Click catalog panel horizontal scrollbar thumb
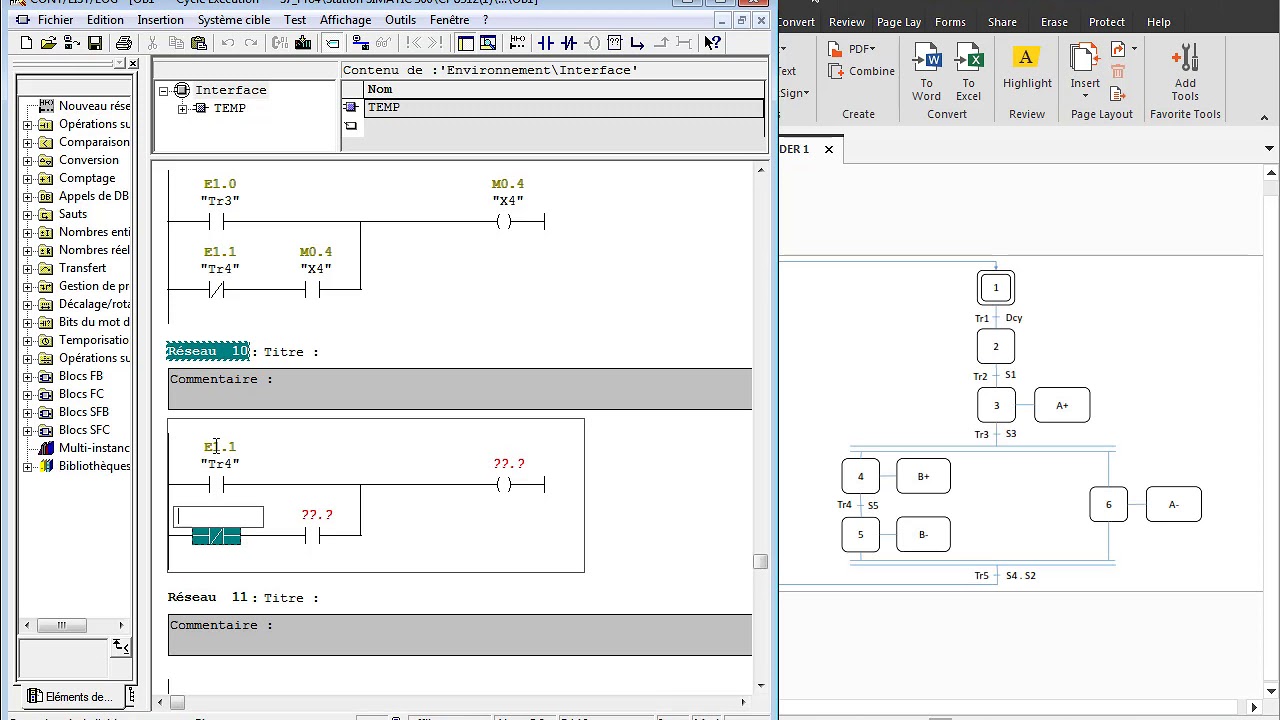This screenshot has width=1280, height=720. click(x=61, y=625)
